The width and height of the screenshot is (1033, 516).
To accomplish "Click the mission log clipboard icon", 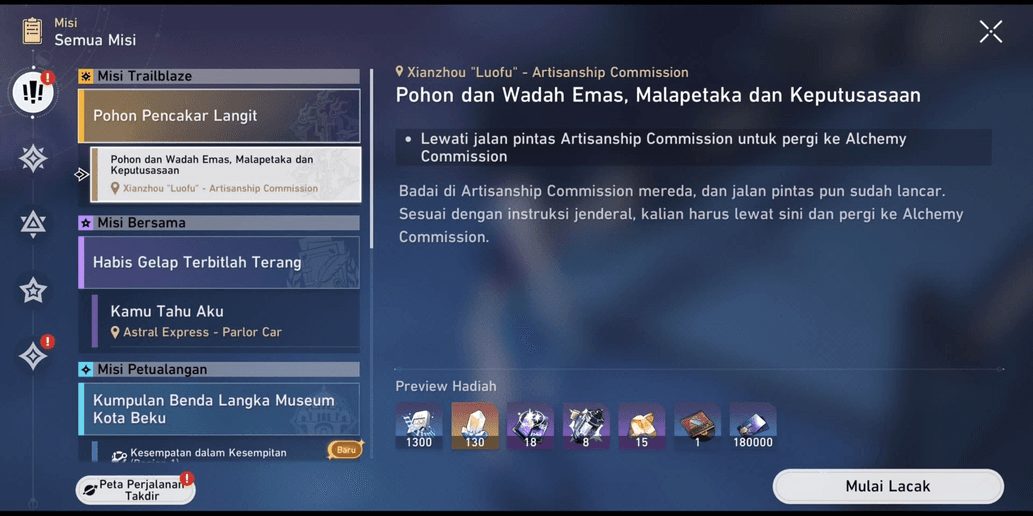I will (x=32, y=31).
